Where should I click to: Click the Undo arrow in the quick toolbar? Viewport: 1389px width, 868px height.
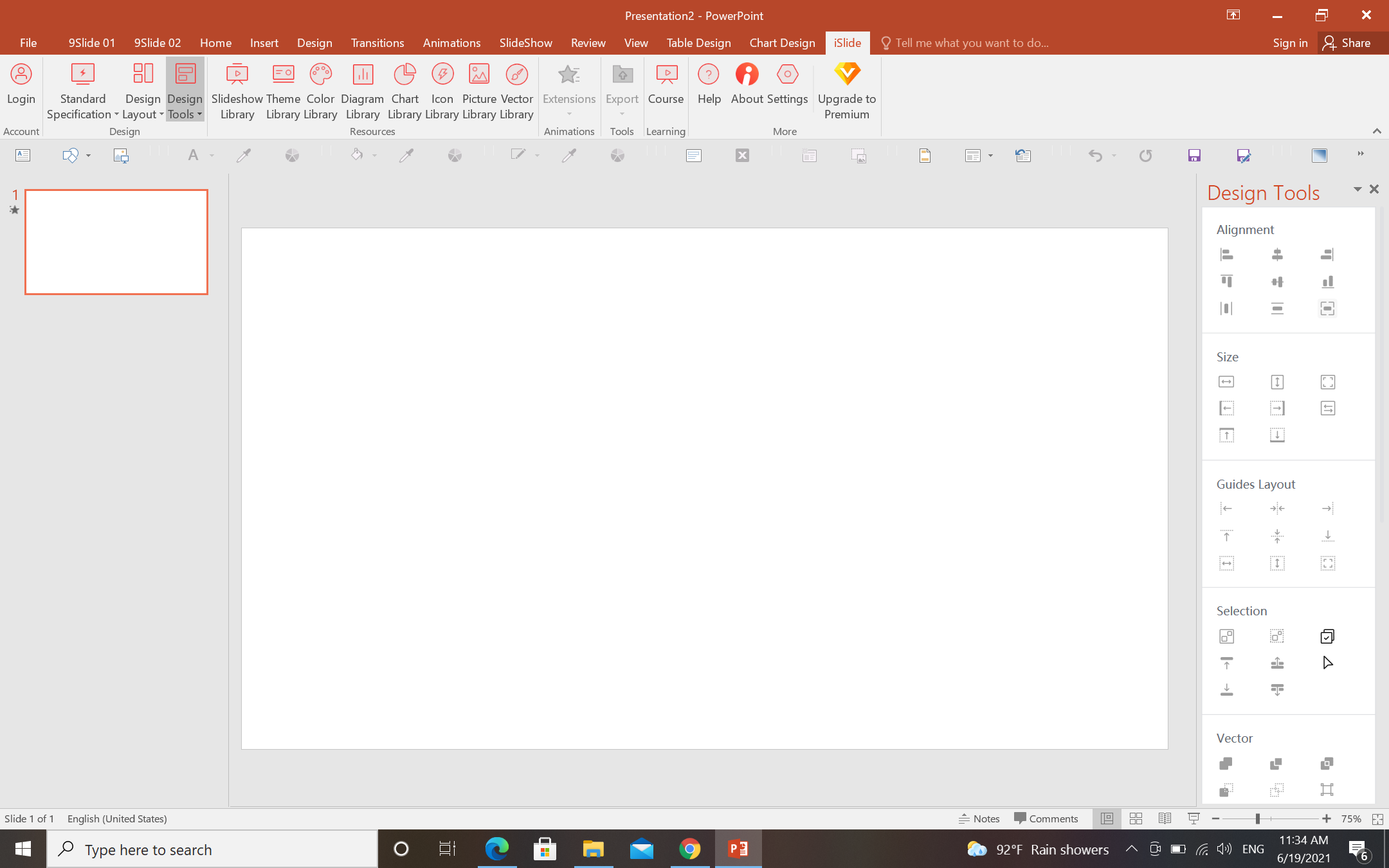coord(1095,155)
